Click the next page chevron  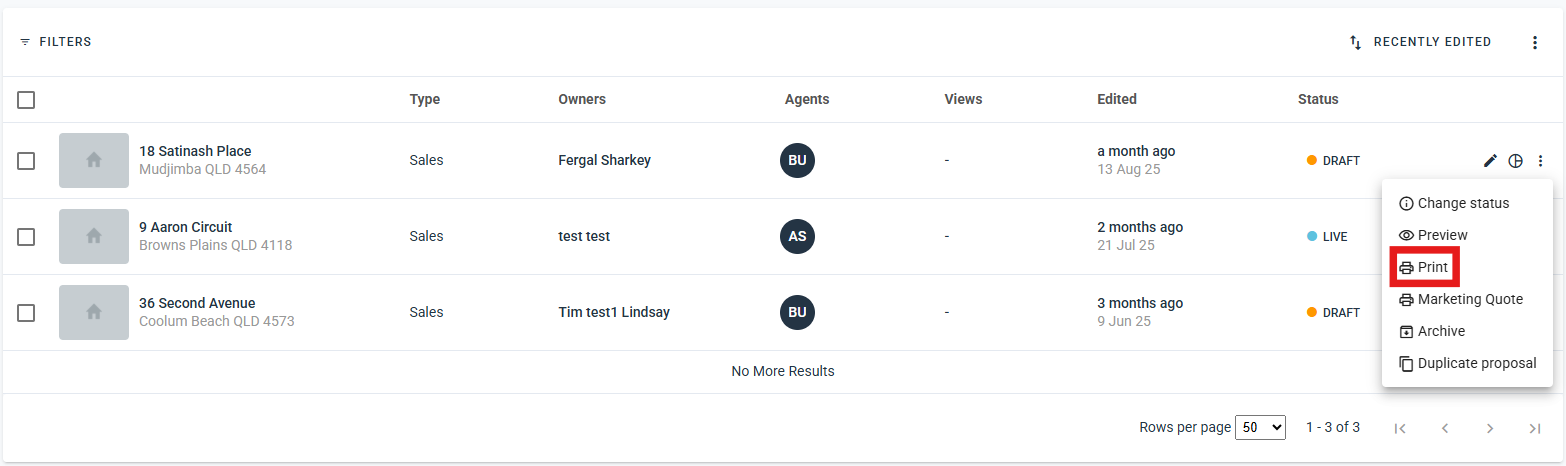1490,428
